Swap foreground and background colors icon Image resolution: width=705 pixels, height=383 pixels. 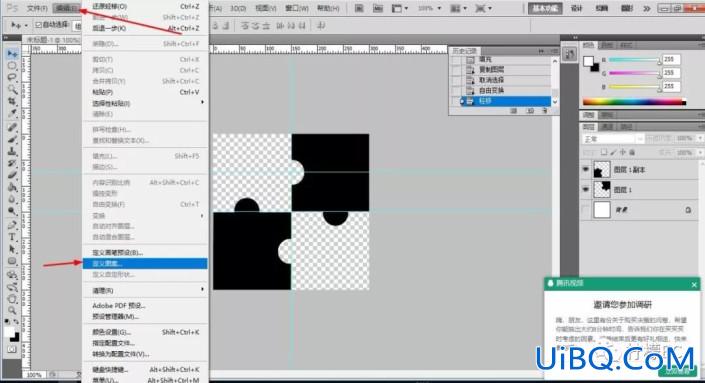(16, 322)
